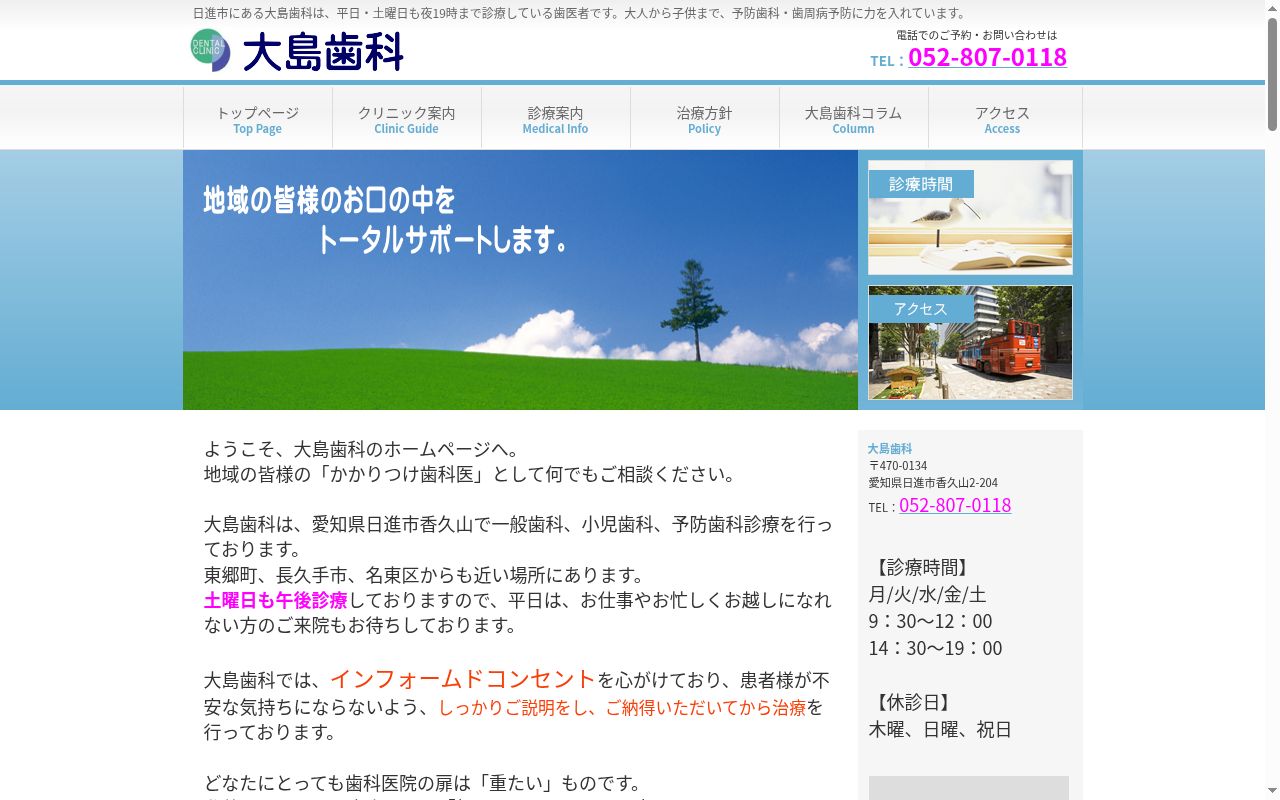Open 治療方針 Policy menu item
The width and height of the screenshot is (1280, 800).
click(x=705, y=119)
